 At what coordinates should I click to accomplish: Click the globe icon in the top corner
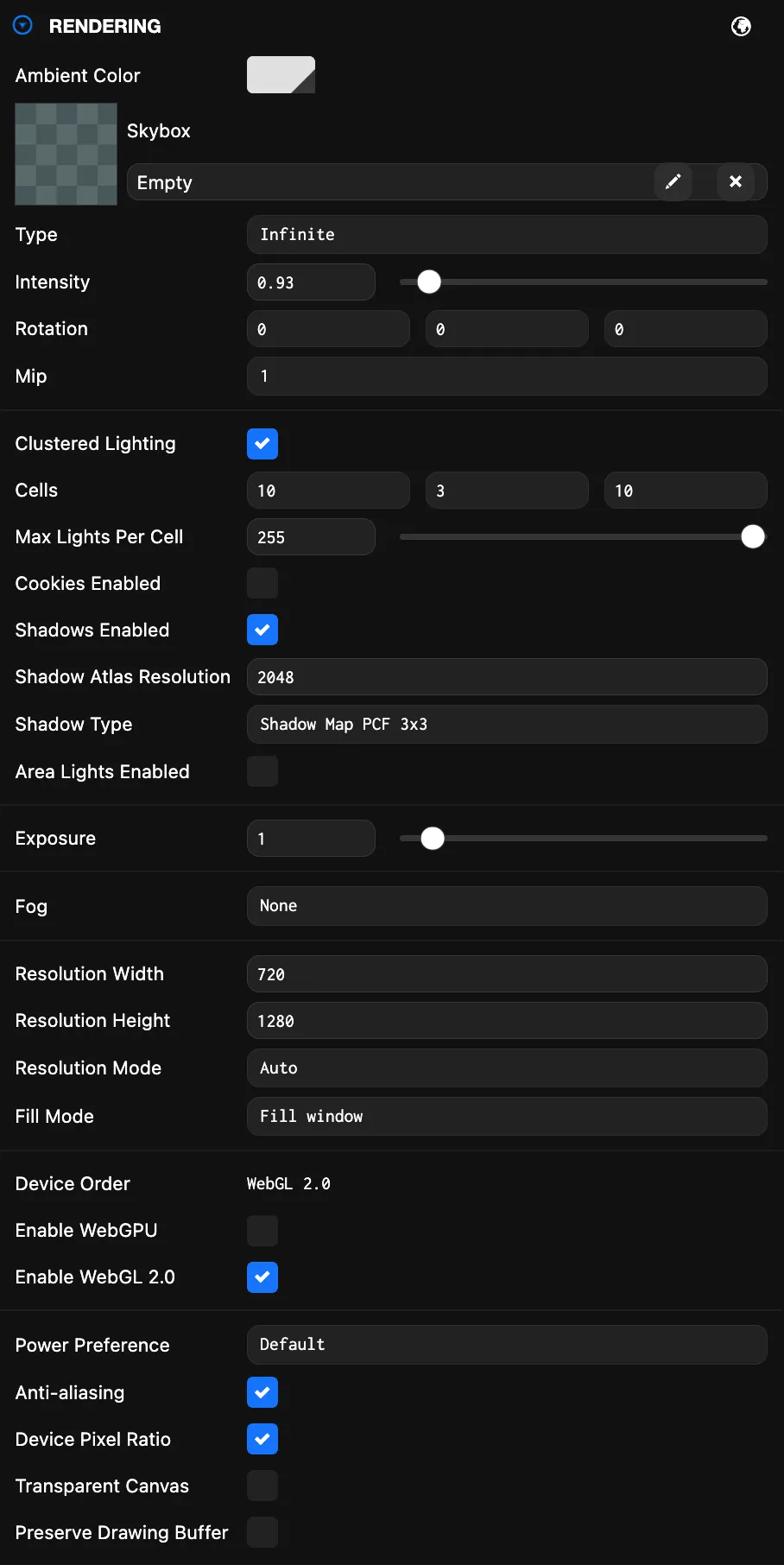741,26
